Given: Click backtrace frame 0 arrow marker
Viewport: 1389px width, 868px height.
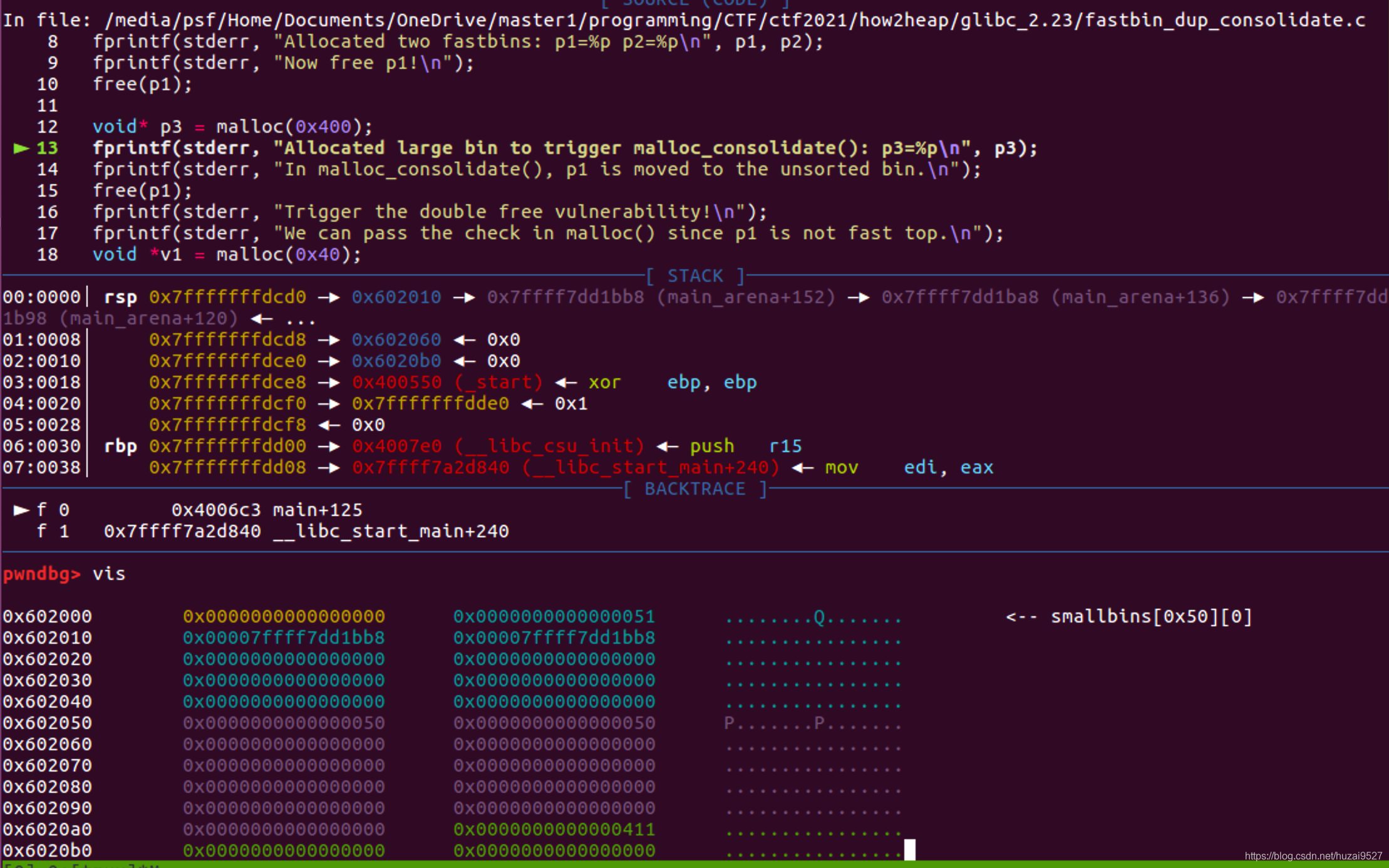Looking at the screenshot, I should tap(21, 510).
